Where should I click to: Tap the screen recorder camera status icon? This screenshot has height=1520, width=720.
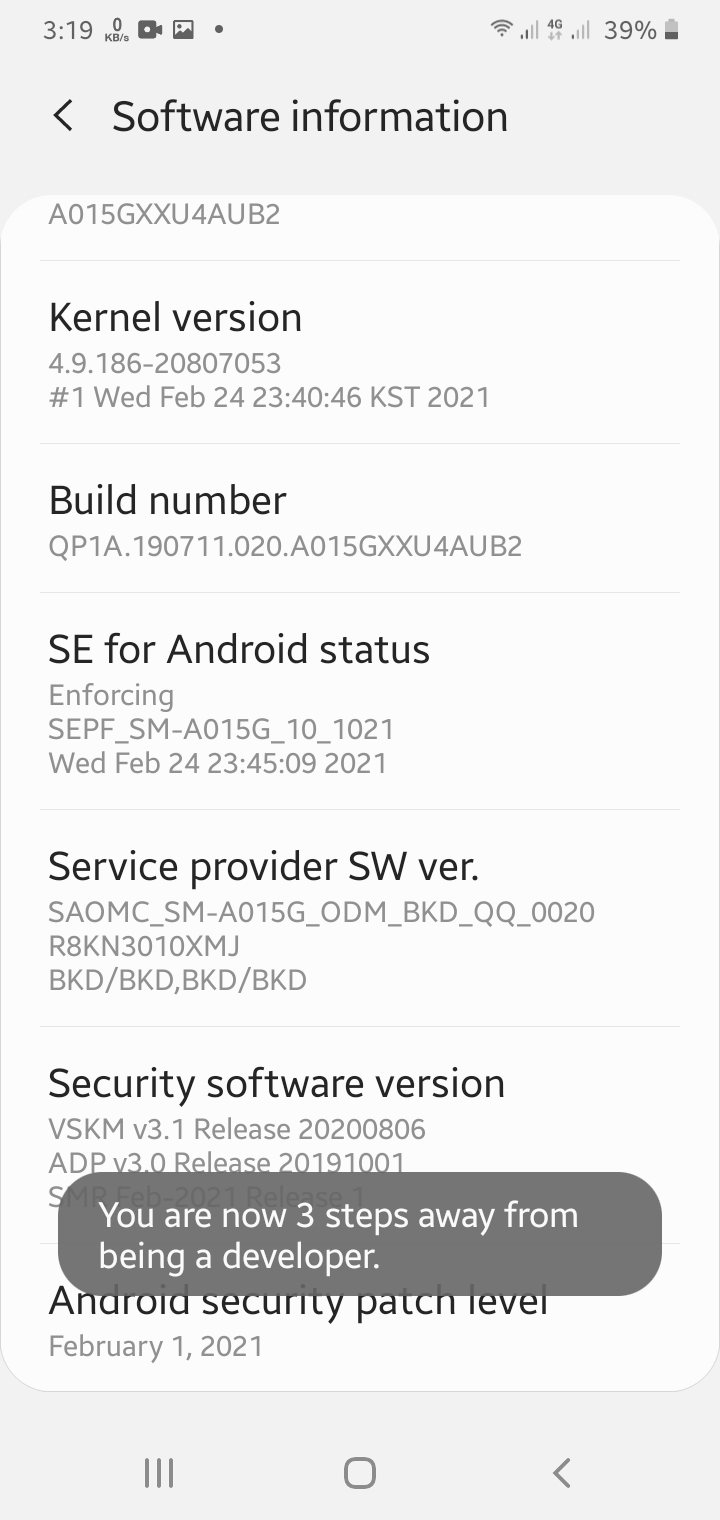pyautogui.click(x=150, y=30)
